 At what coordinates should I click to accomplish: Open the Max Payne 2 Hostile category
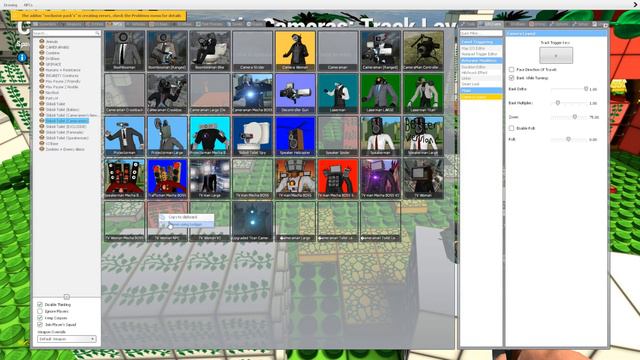point(62,87)
